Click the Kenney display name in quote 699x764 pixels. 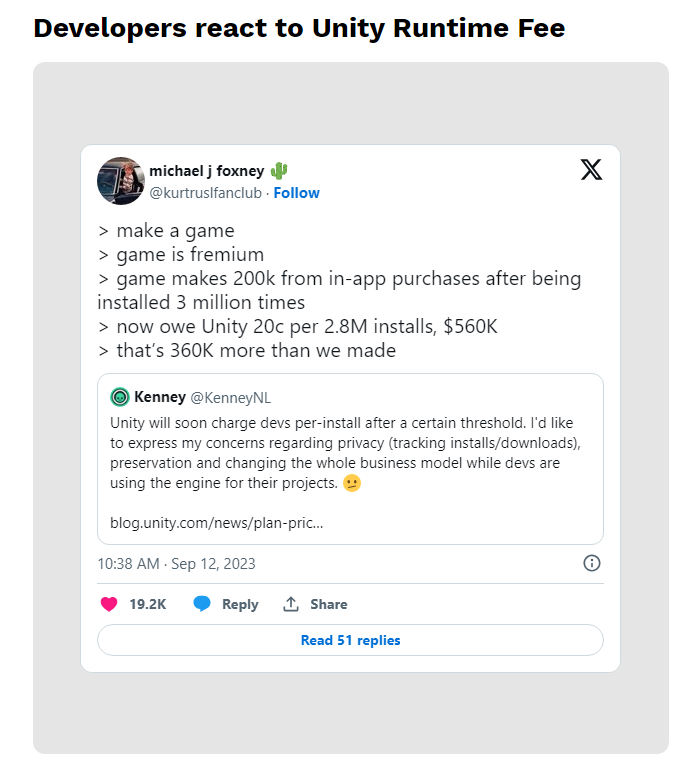159,397
